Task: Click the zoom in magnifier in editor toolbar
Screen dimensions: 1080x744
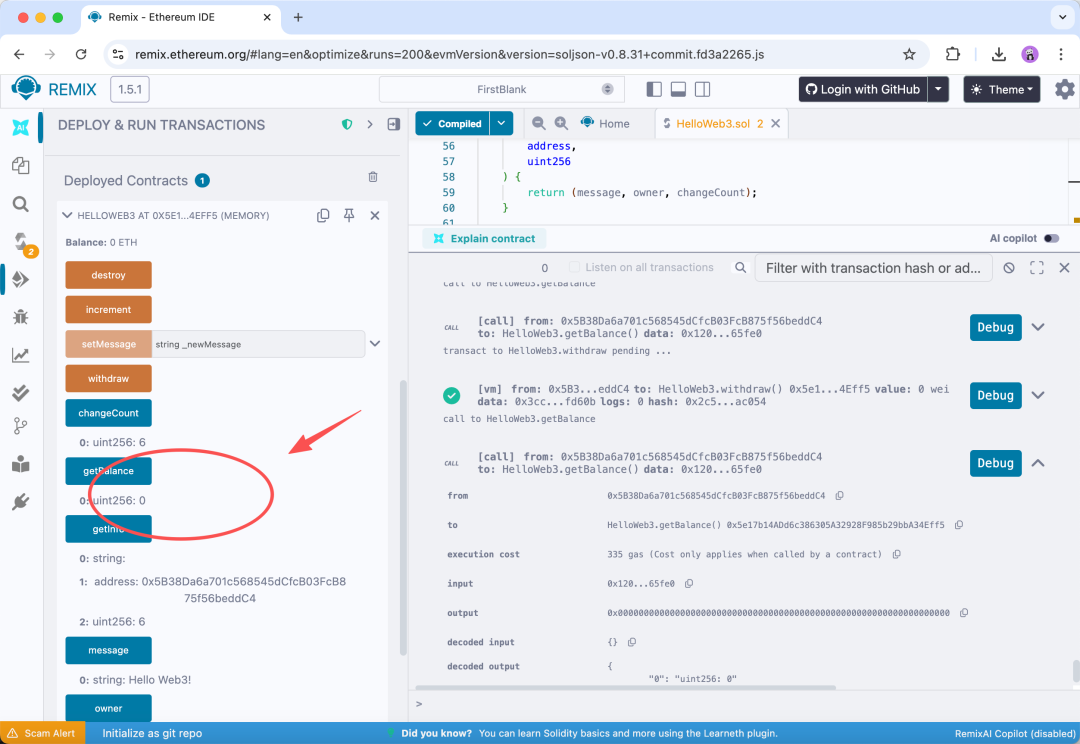Action: pos(561,123)
